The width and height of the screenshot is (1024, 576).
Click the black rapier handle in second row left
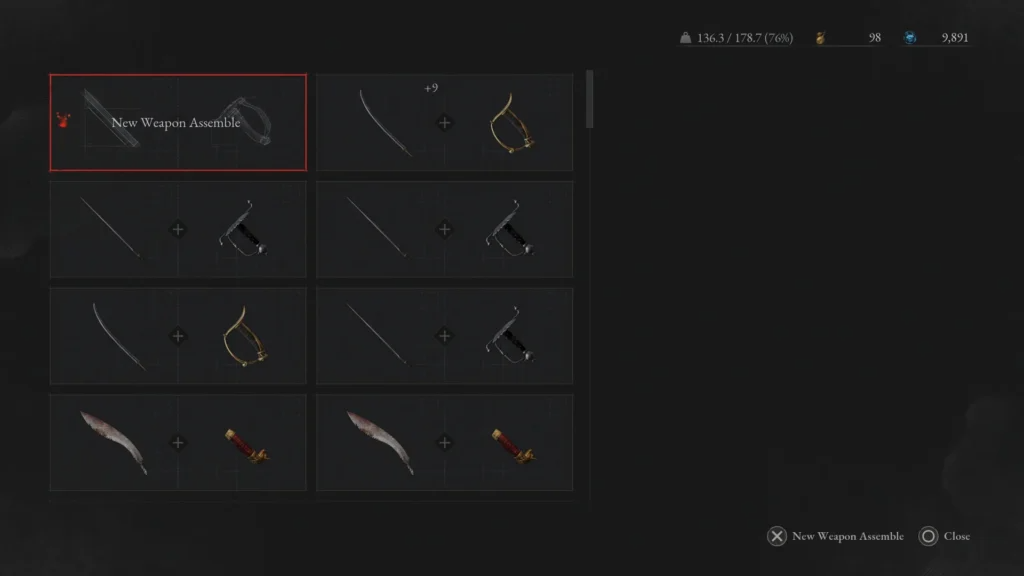pyautogui.click(x=243, y=227)
